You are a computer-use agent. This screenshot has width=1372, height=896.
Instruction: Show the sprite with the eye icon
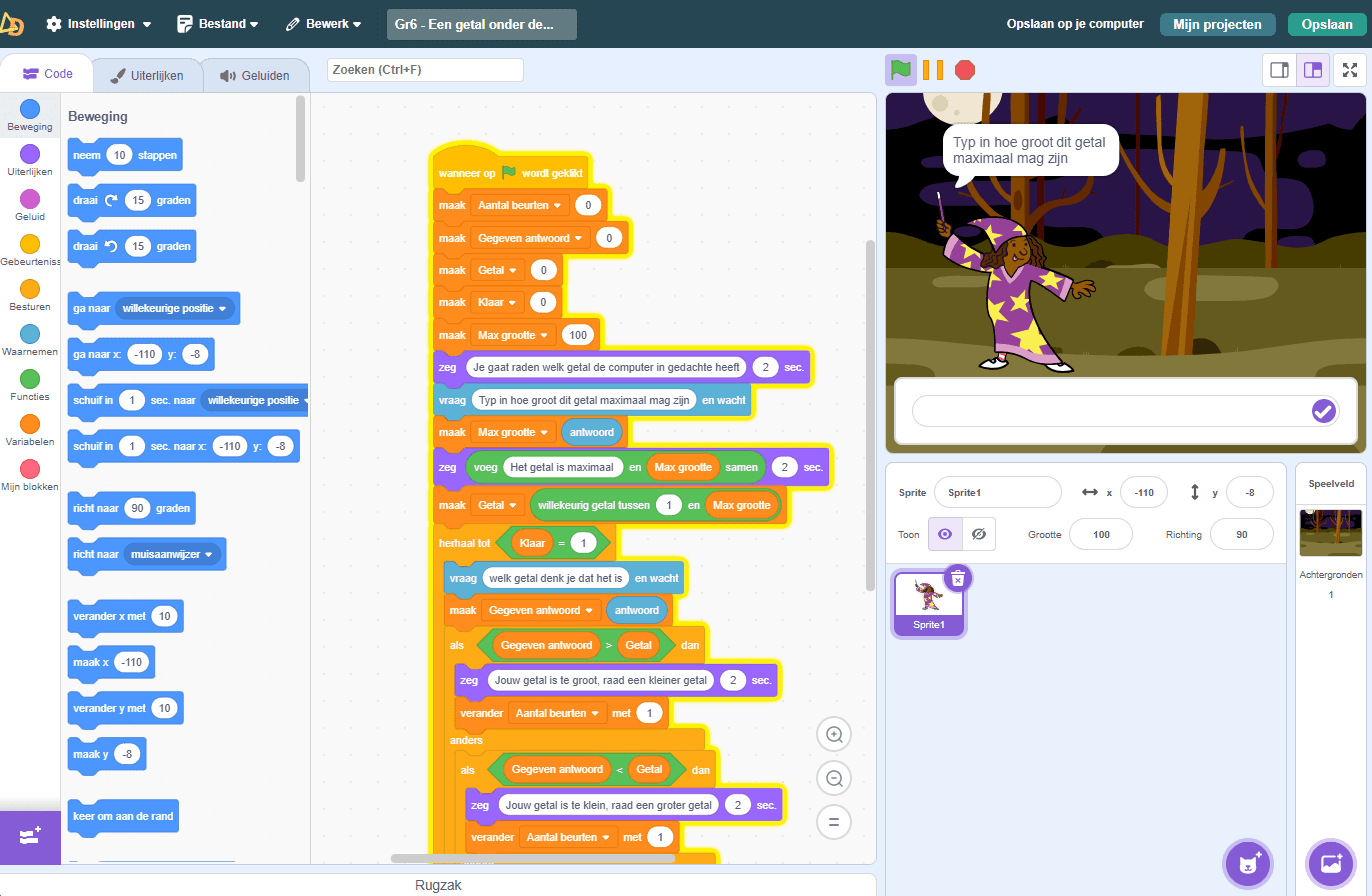pyautogui.click(x=945, y=534)
